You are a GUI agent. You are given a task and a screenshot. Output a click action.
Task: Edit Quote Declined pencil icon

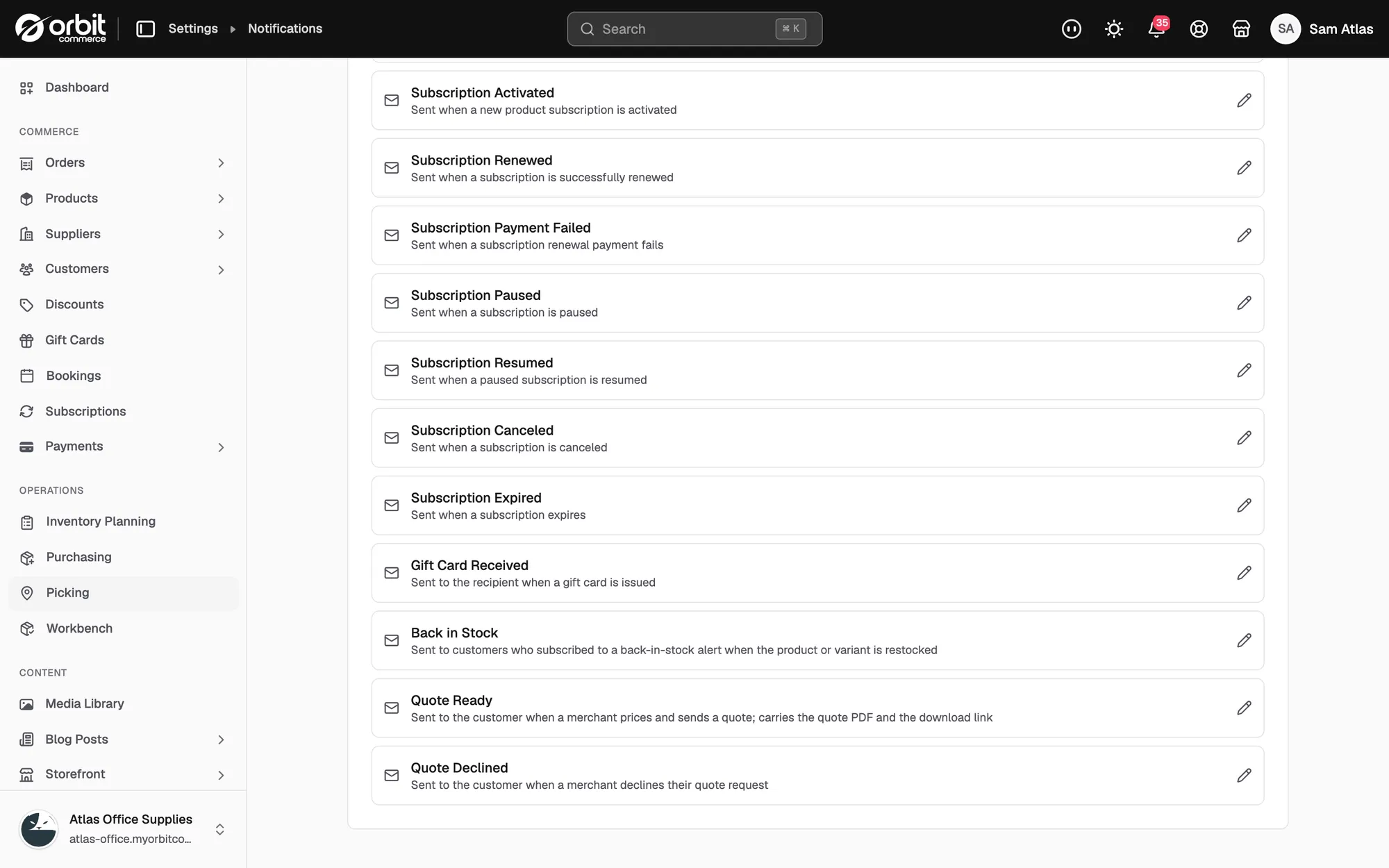[x=1244, y=775]
